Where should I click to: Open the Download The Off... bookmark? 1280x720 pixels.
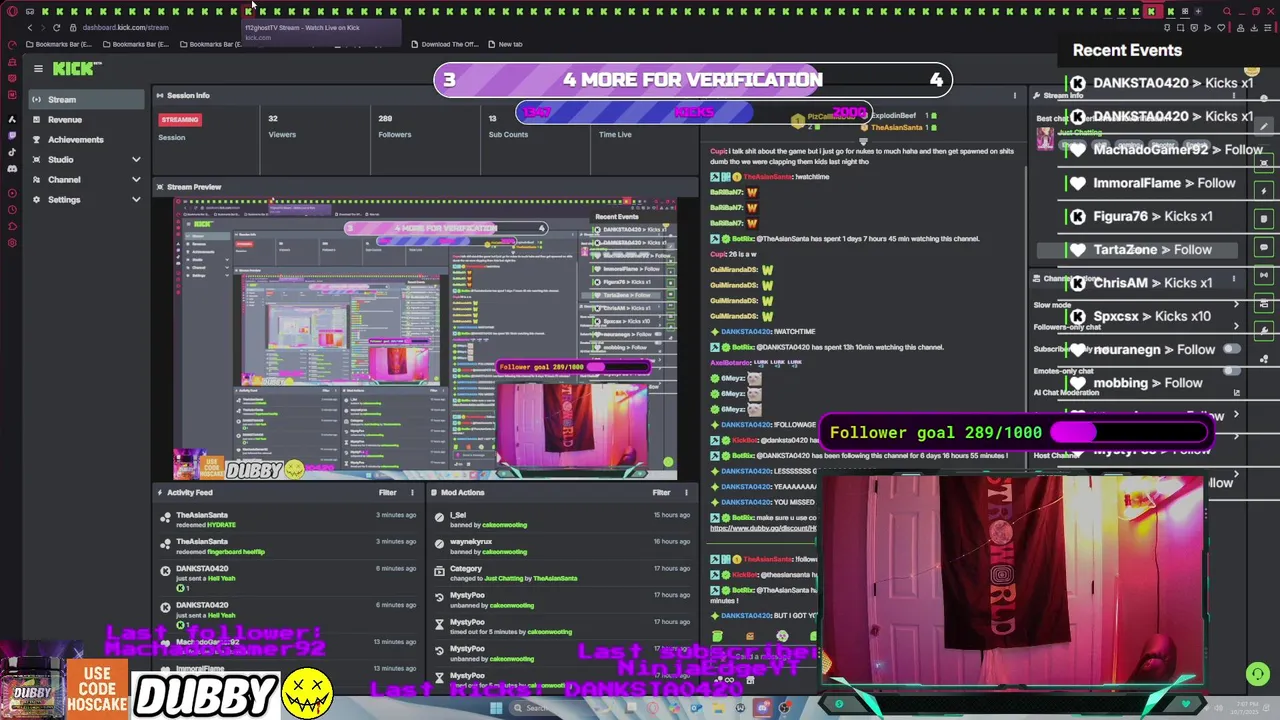click(444, 44)
